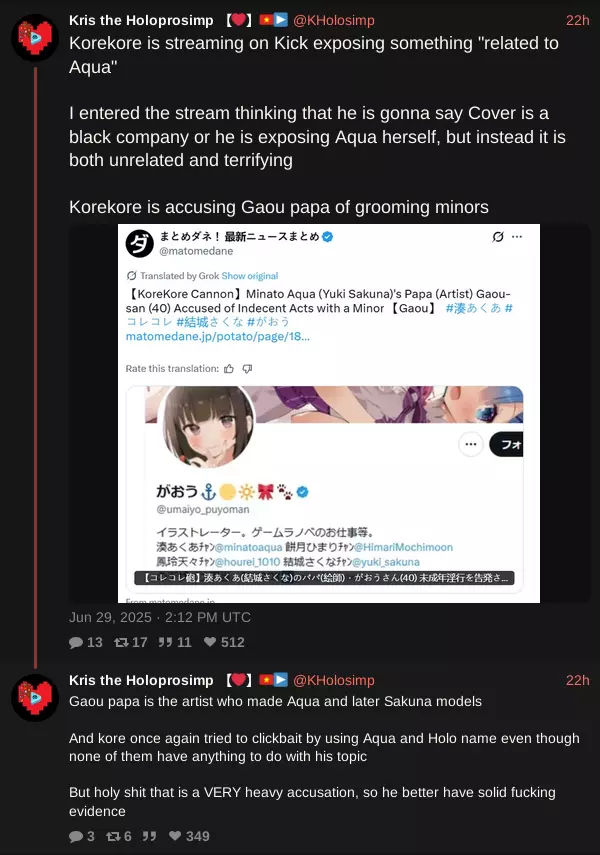The width and height of the screenshot is (600, 855).
Task: Click the retweet icon showing 17
Action: (x=121, y=642)
